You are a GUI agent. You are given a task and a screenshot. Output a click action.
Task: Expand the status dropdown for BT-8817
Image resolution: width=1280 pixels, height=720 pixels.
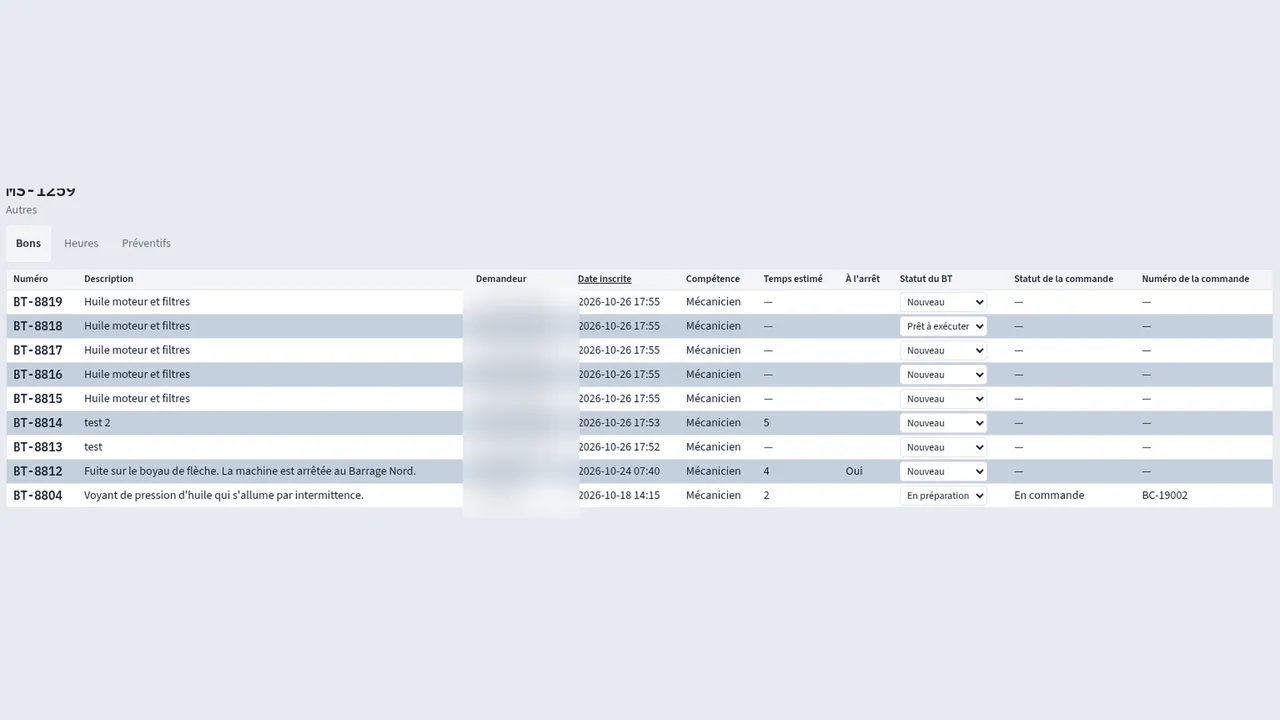click(x=943, y=350)
